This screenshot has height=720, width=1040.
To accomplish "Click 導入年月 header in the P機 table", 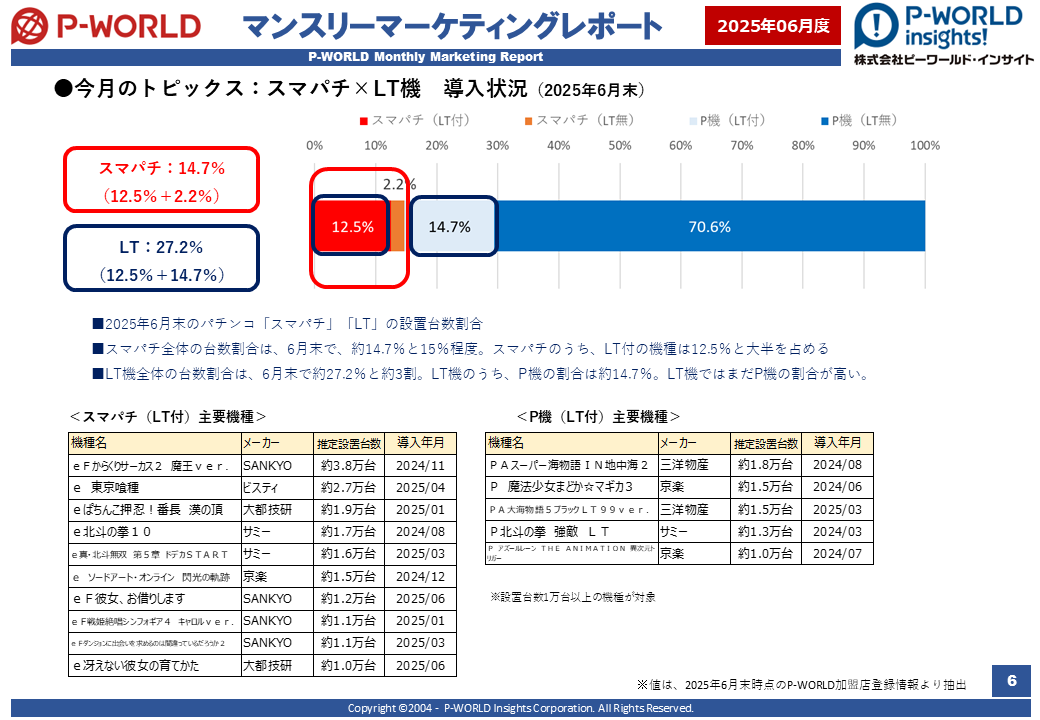I will 837,443.
